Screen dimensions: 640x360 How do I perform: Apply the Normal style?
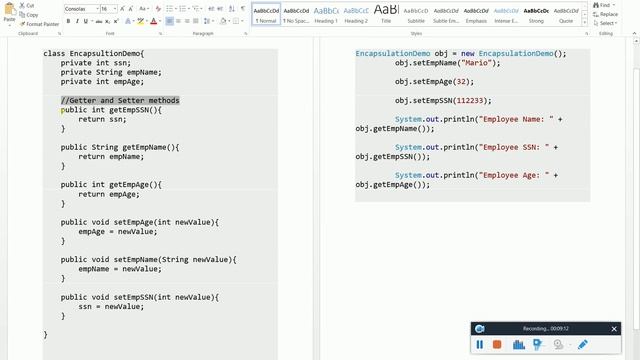(266, 15)
